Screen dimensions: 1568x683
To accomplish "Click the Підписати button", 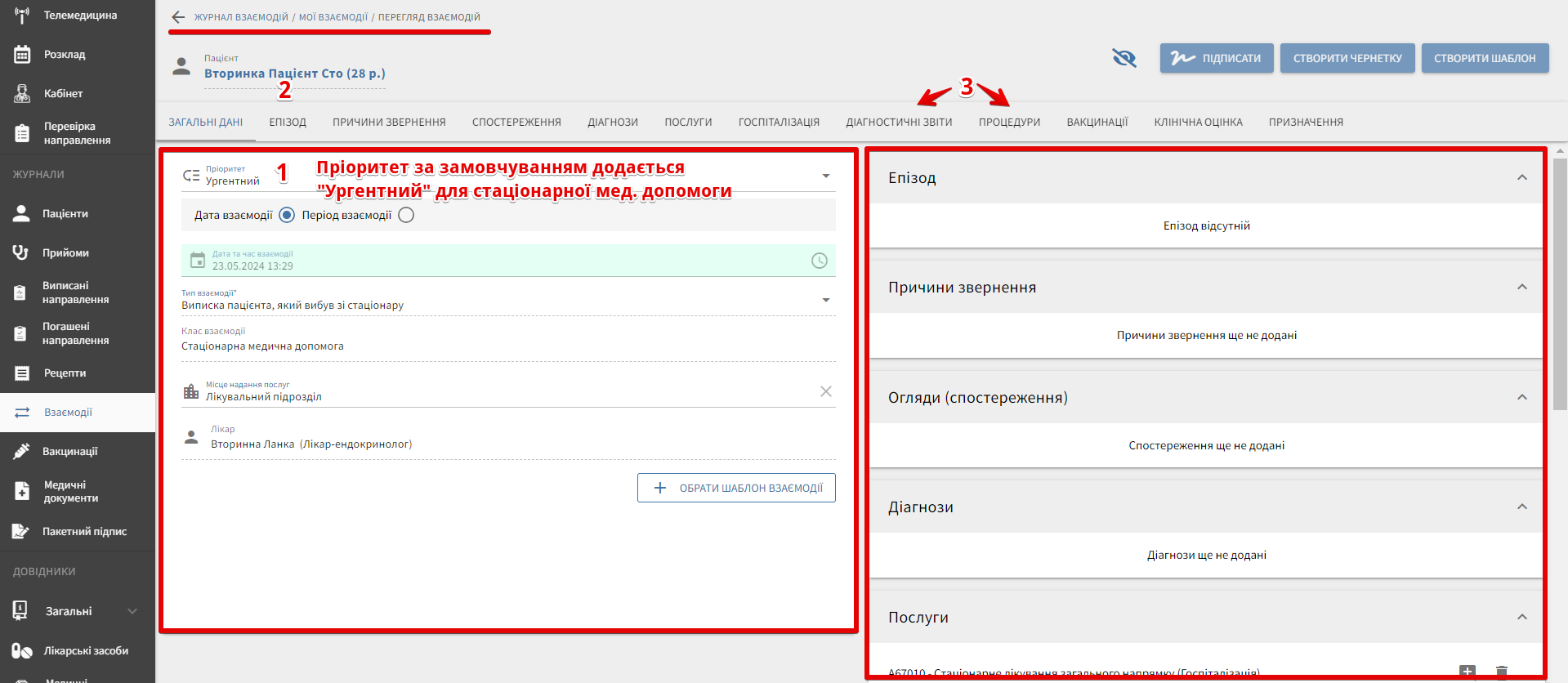I will click(x=1216, y=58).
